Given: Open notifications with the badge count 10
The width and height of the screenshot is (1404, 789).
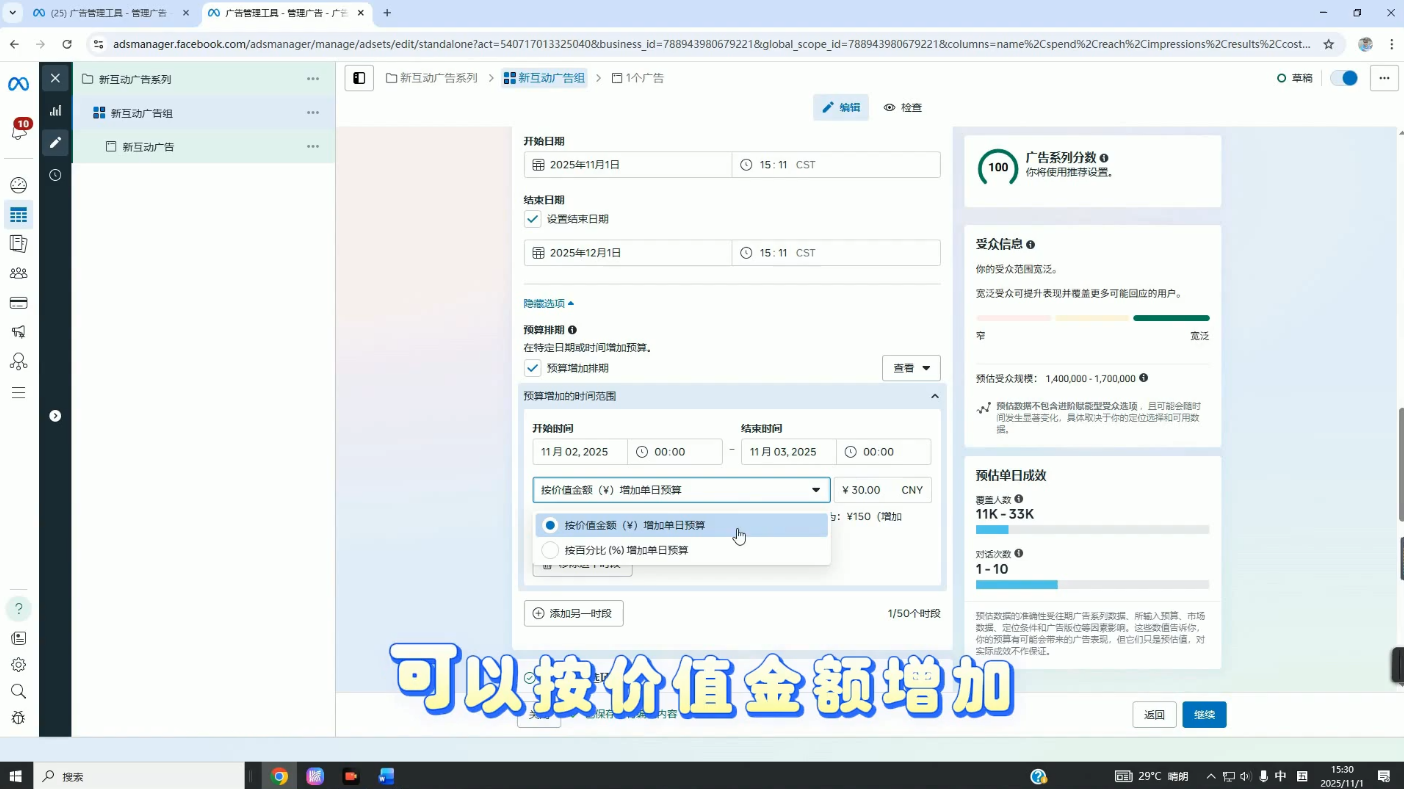Looking at the screenshot, I should (x=20, y=131).
